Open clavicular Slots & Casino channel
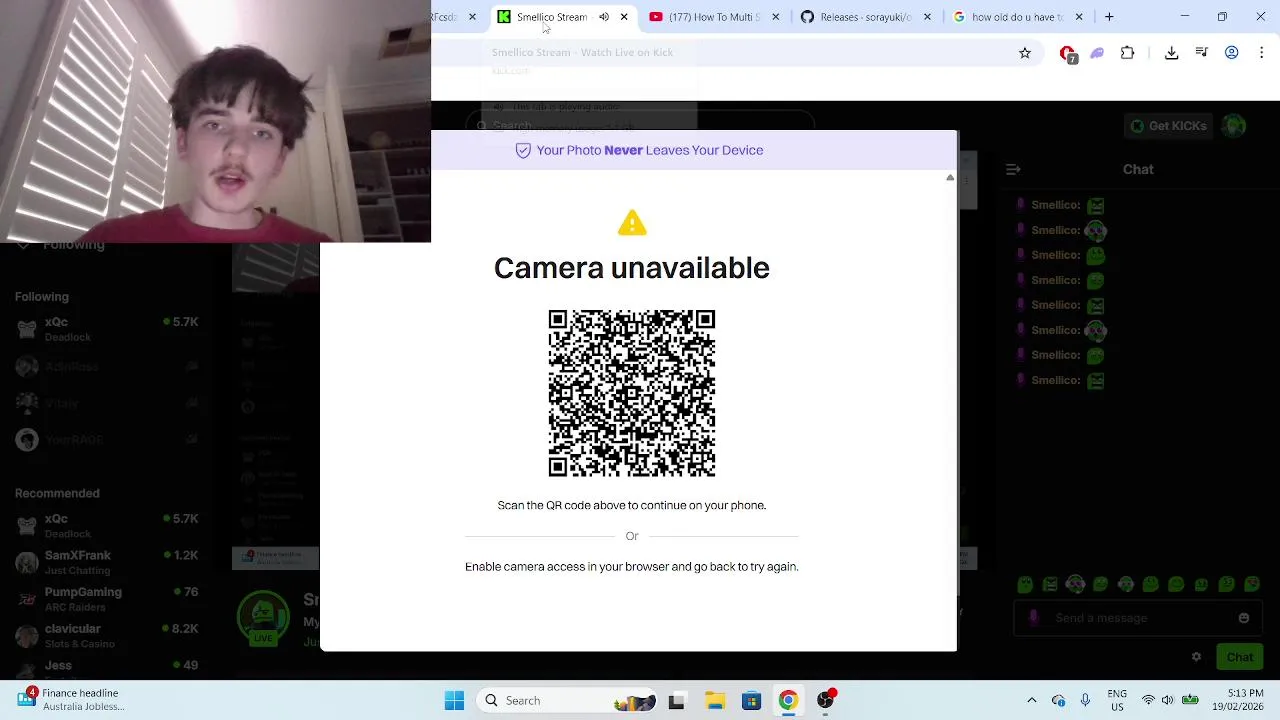This screenshot has height=720, width=1280. tap(107, 636)
